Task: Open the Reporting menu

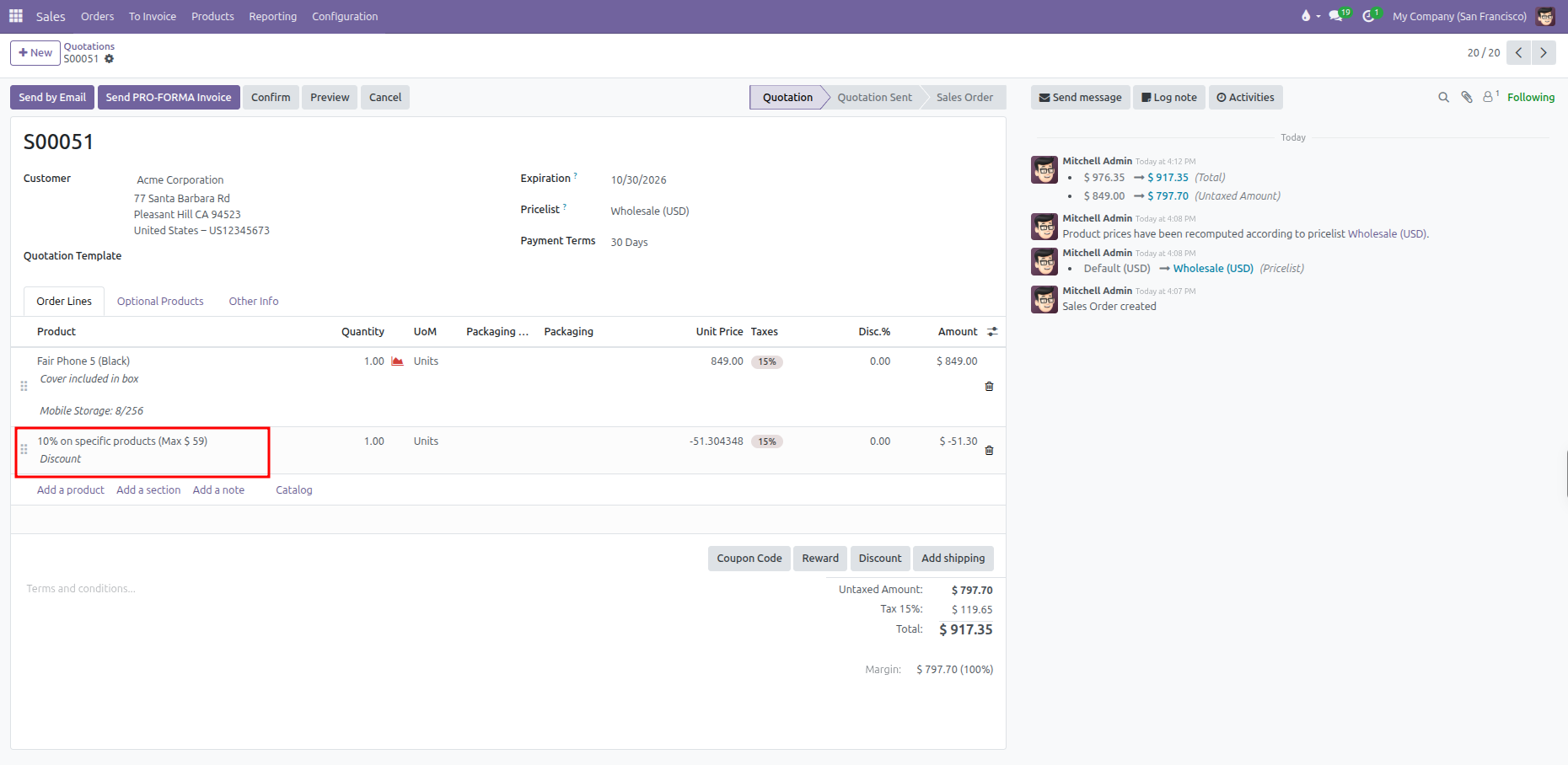Action: click(x=272, y=16)
